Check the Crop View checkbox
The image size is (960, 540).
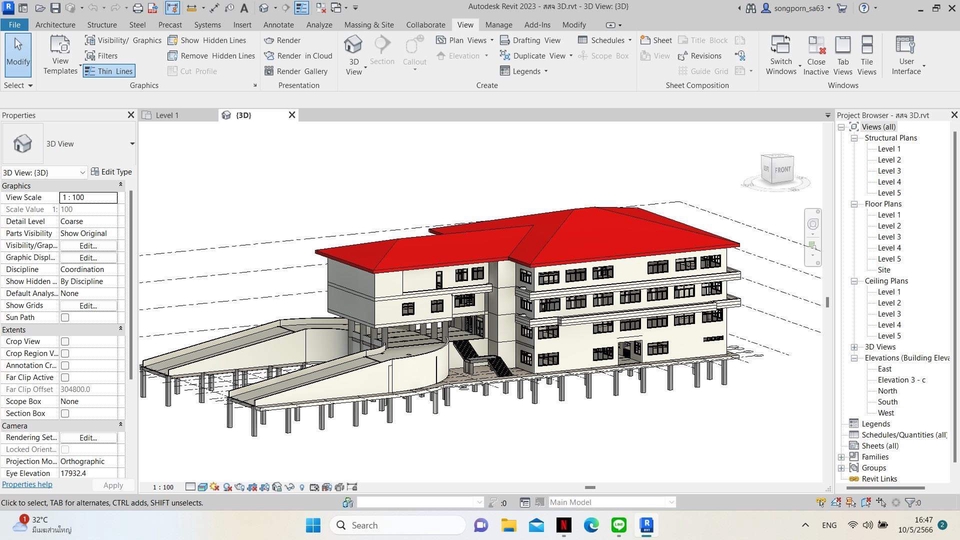tap(65, 342)
